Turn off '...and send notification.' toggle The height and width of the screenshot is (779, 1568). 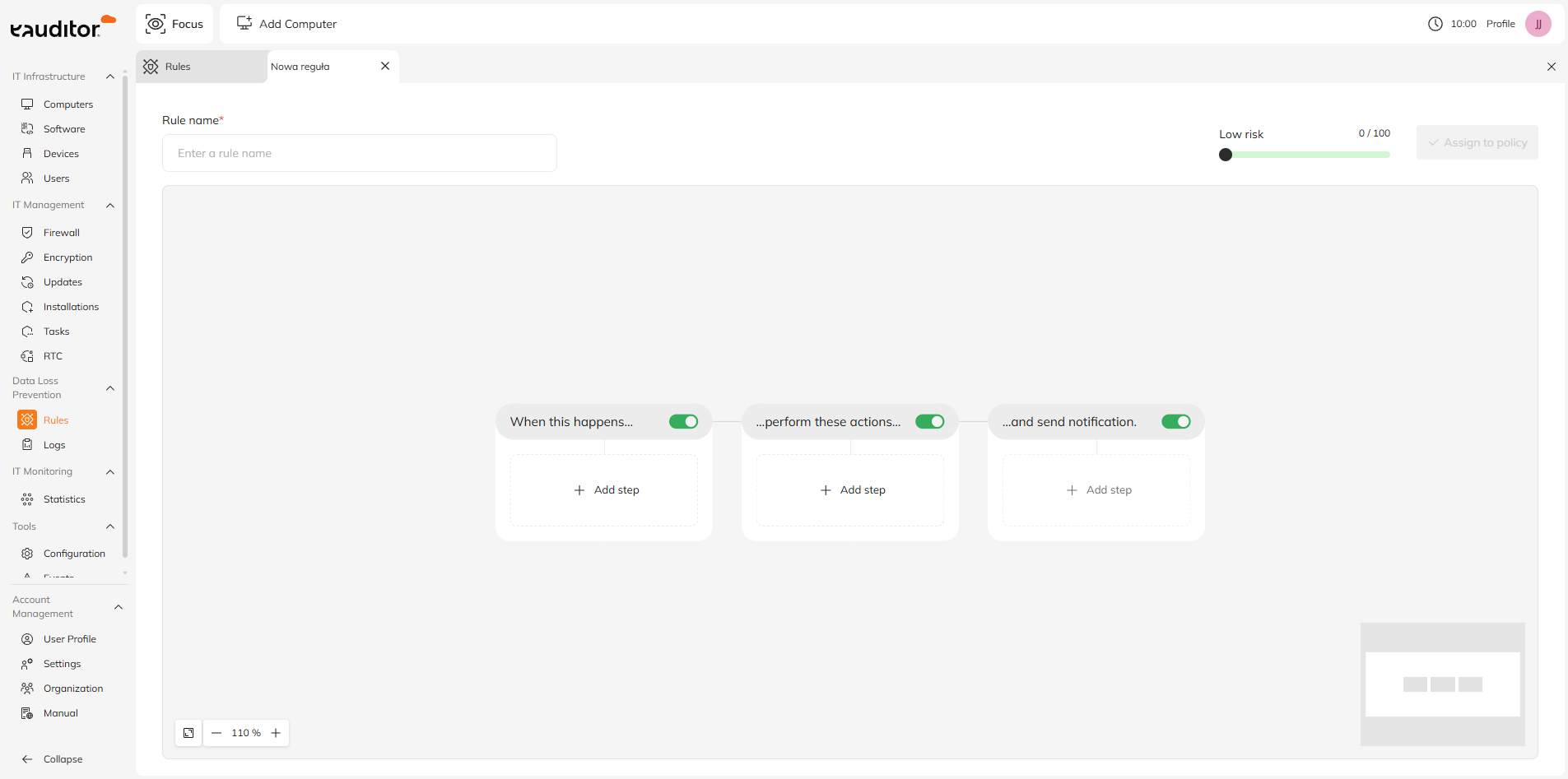pos(1175,422)
